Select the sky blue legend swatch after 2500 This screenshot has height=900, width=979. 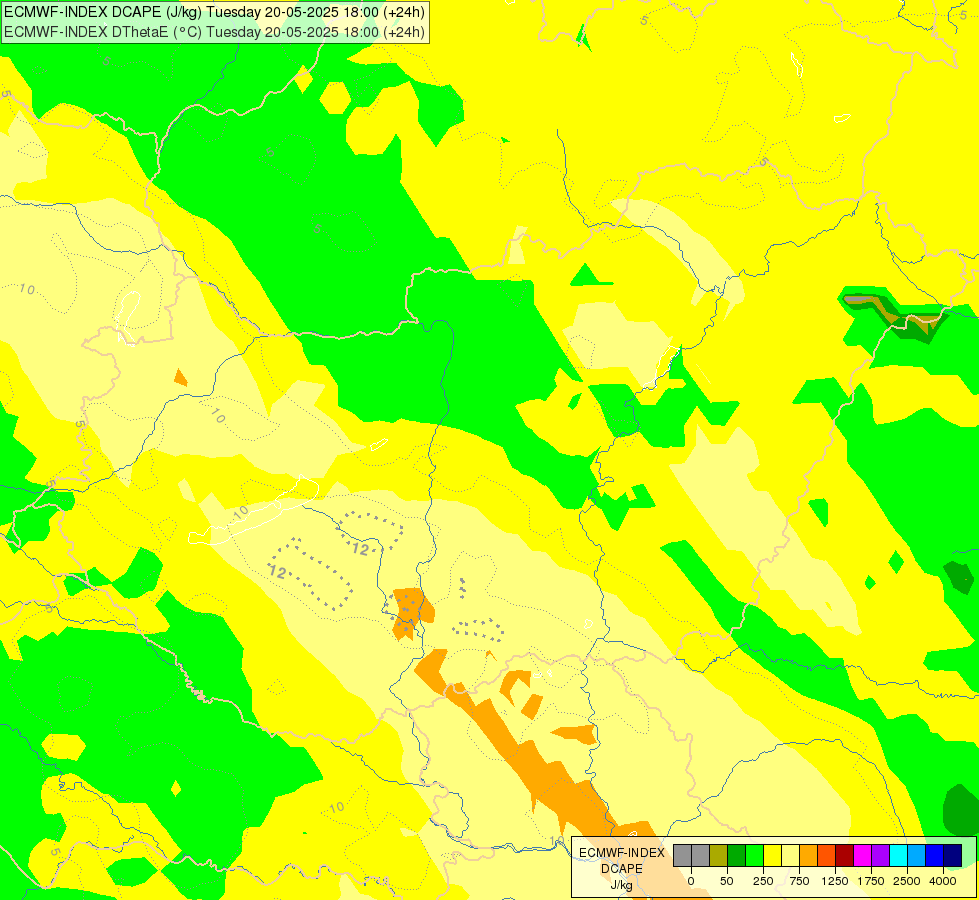(x=917, y=856)
